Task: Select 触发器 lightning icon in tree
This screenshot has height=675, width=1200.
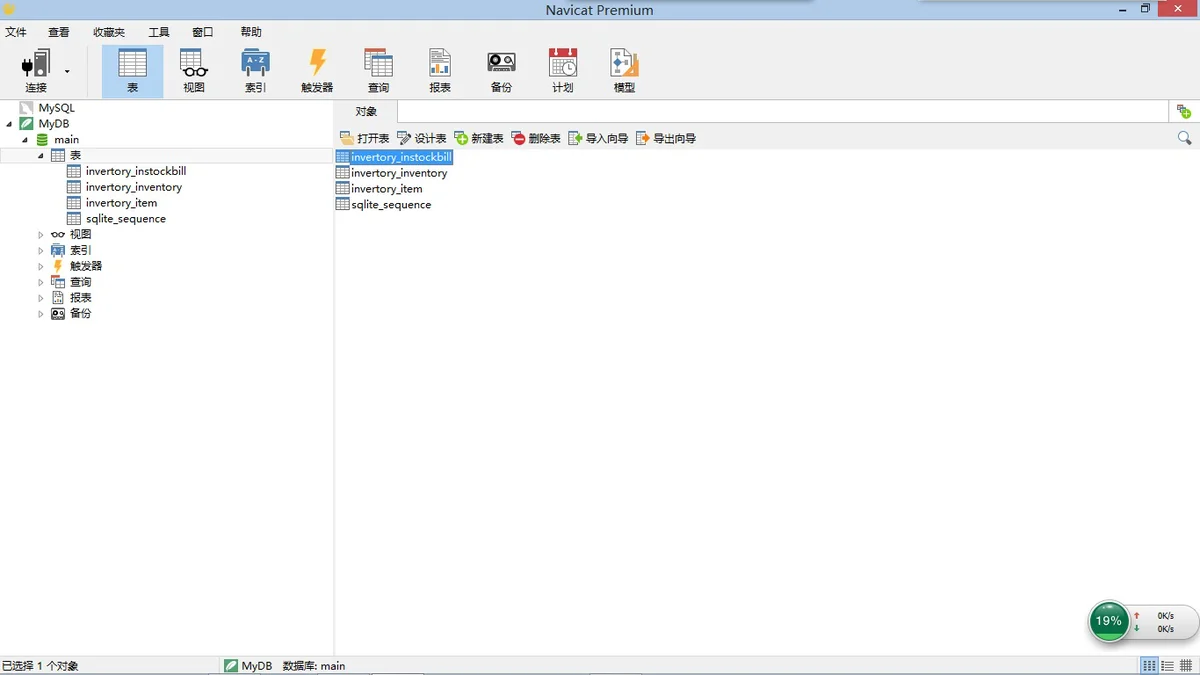Action: 58,266
